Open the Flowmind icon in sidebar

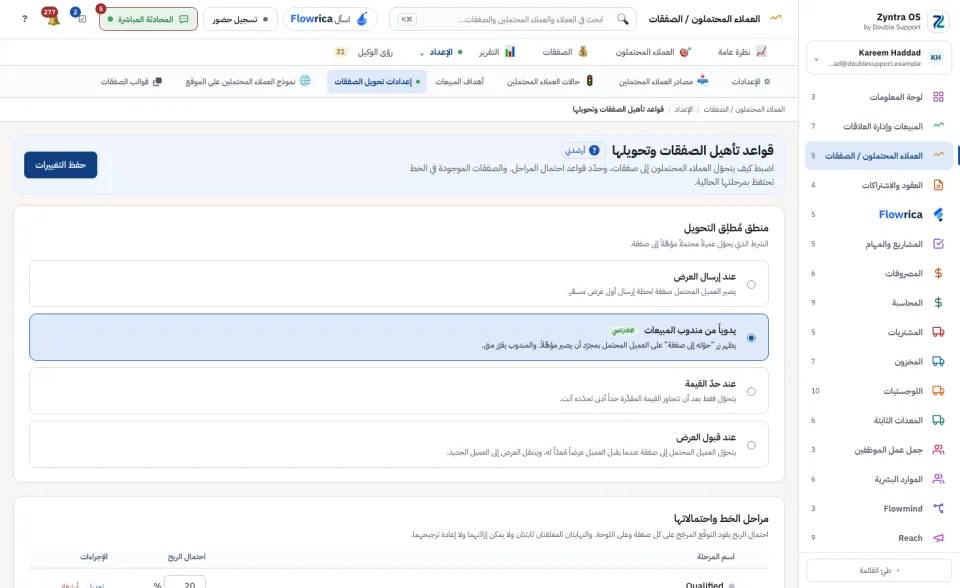point(938,508)
